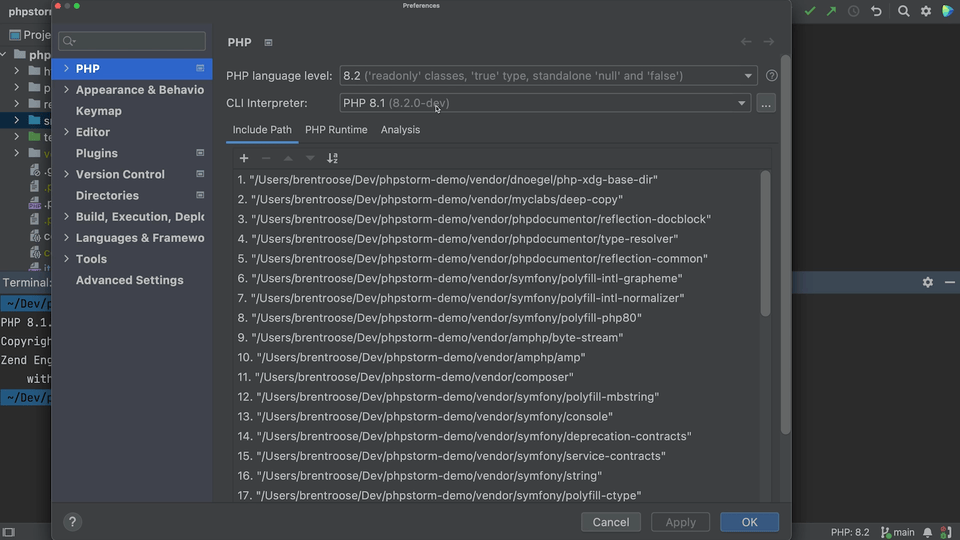
Task: Expand the Build, Execution, Deployment category
Action: coord(66,217)
